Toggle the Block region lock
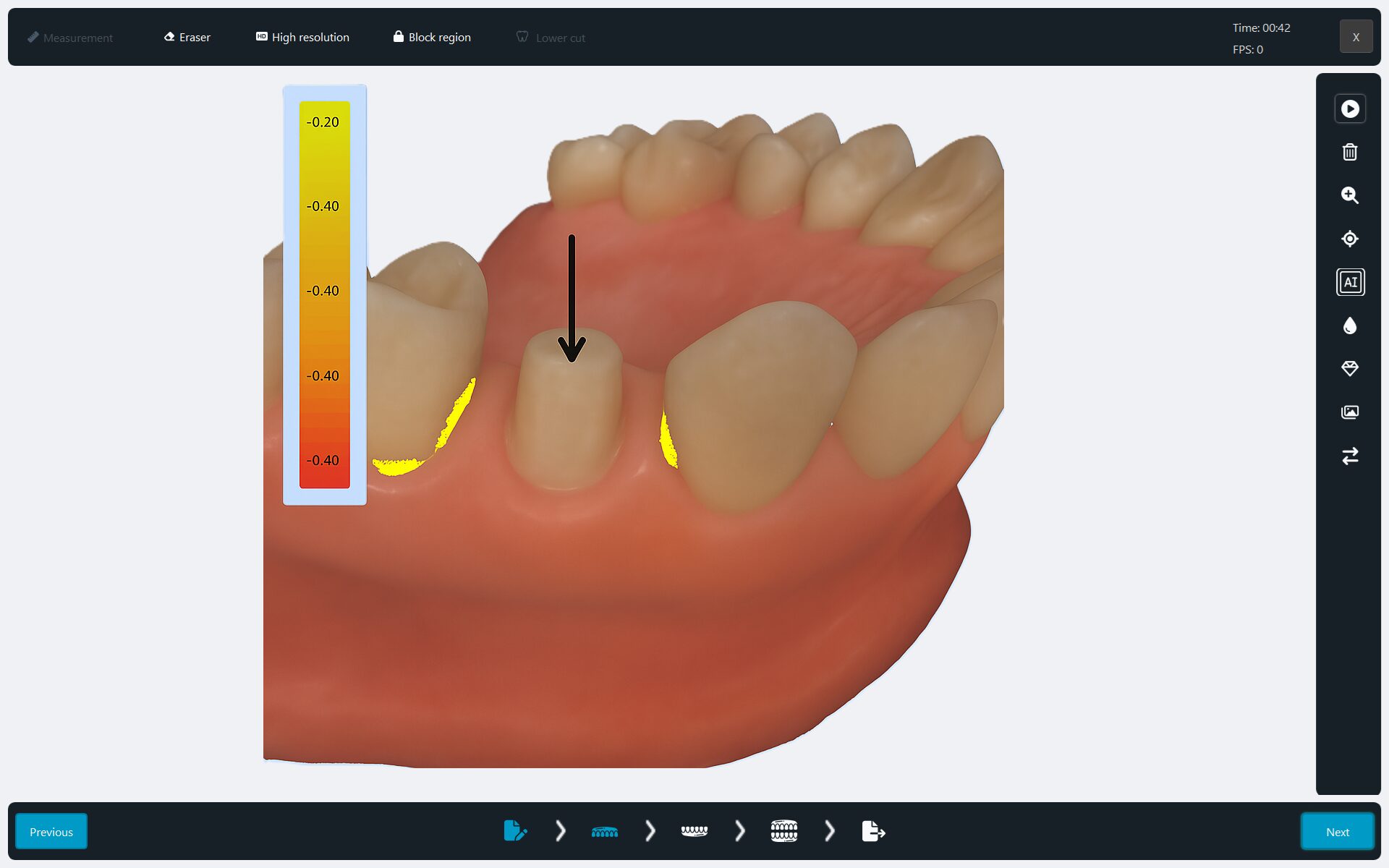This screenshot has width=1389, height=868. coord(432,37)
